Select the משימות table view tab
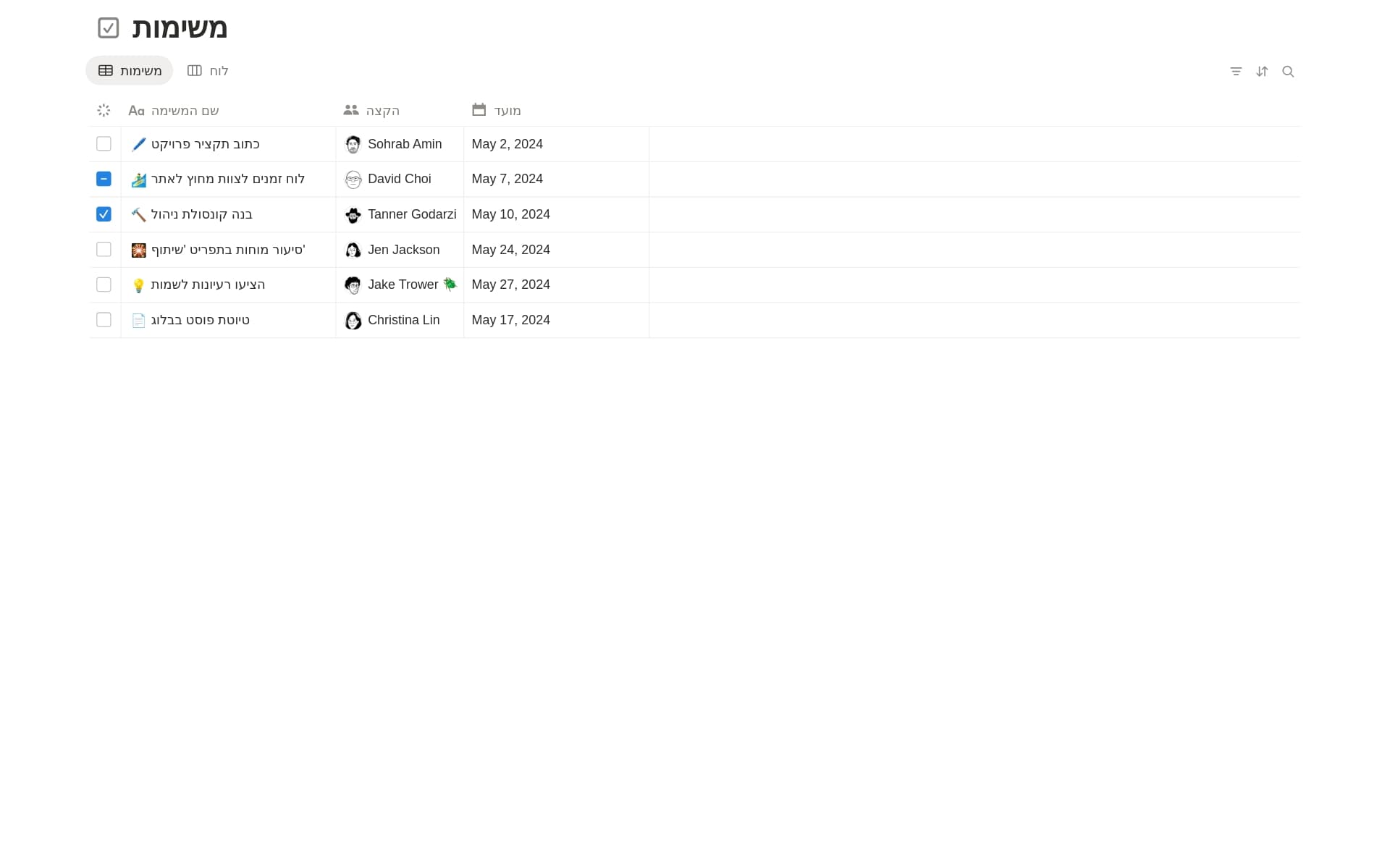This screenshot has height=868, width=1390. click(x=130, y=71)
